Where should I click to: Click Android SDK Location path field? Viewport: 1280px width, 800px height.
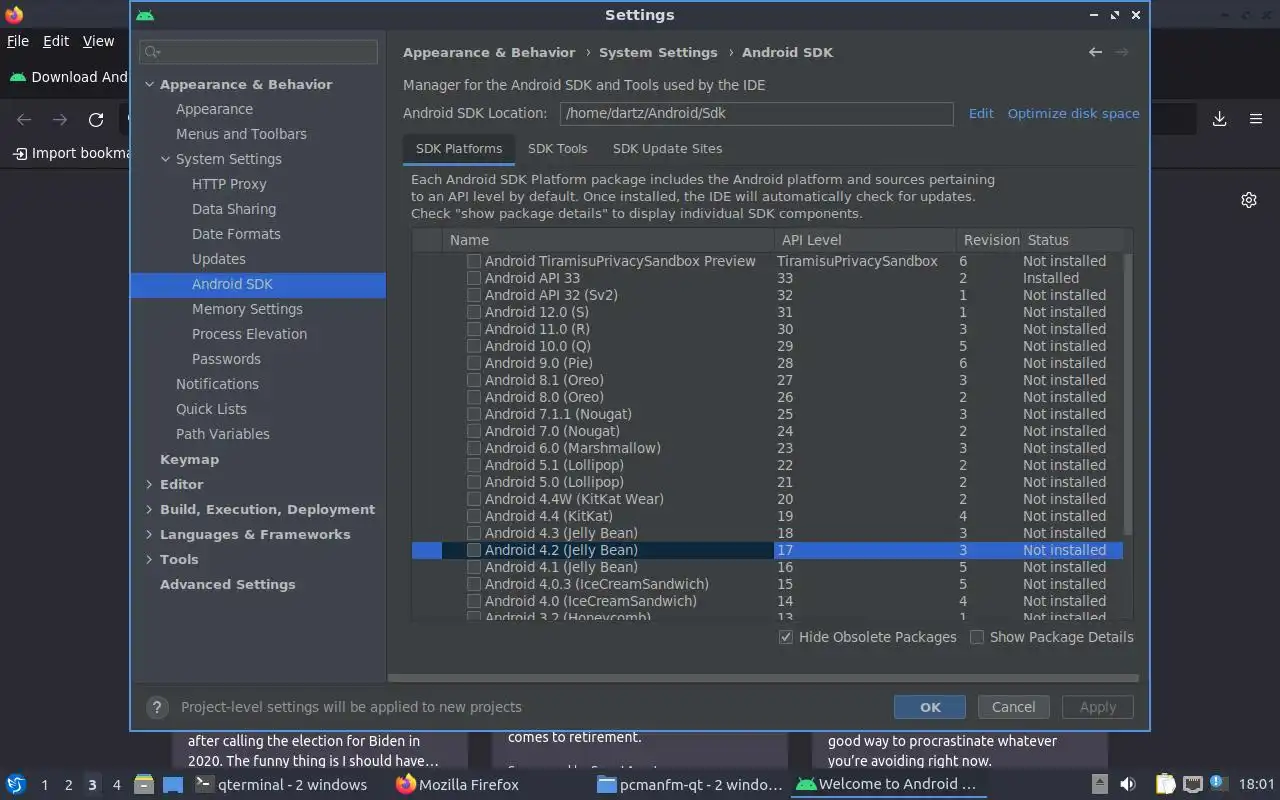point(756,113)
